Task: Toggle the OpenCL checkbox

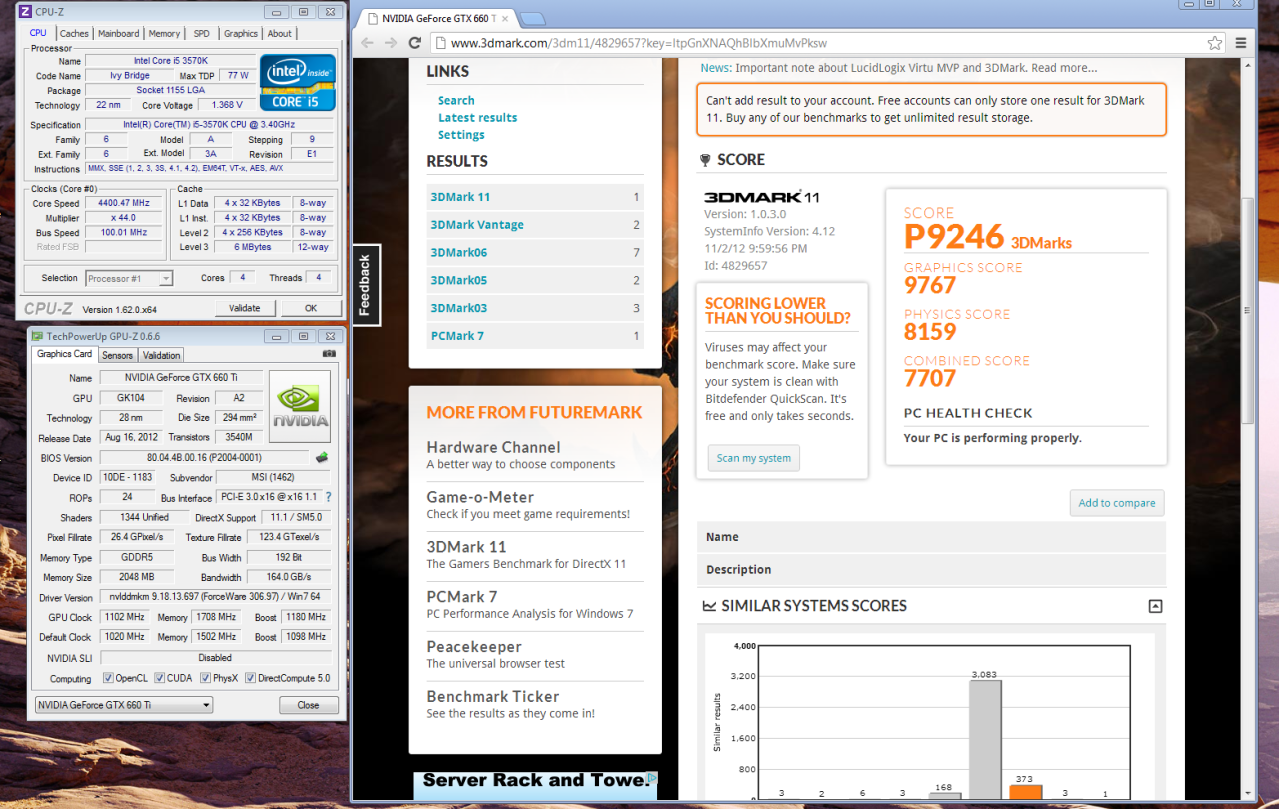Action: pyautogui.click(x=108, y=678)
